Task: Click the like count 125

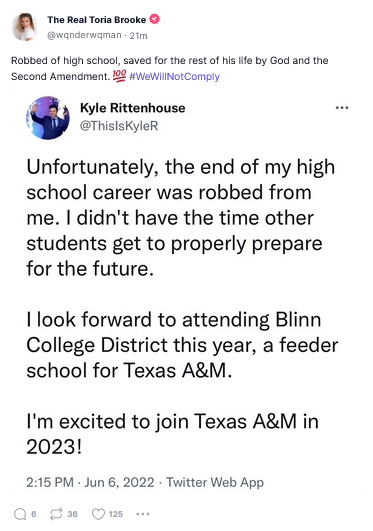Action: point(116,514)
